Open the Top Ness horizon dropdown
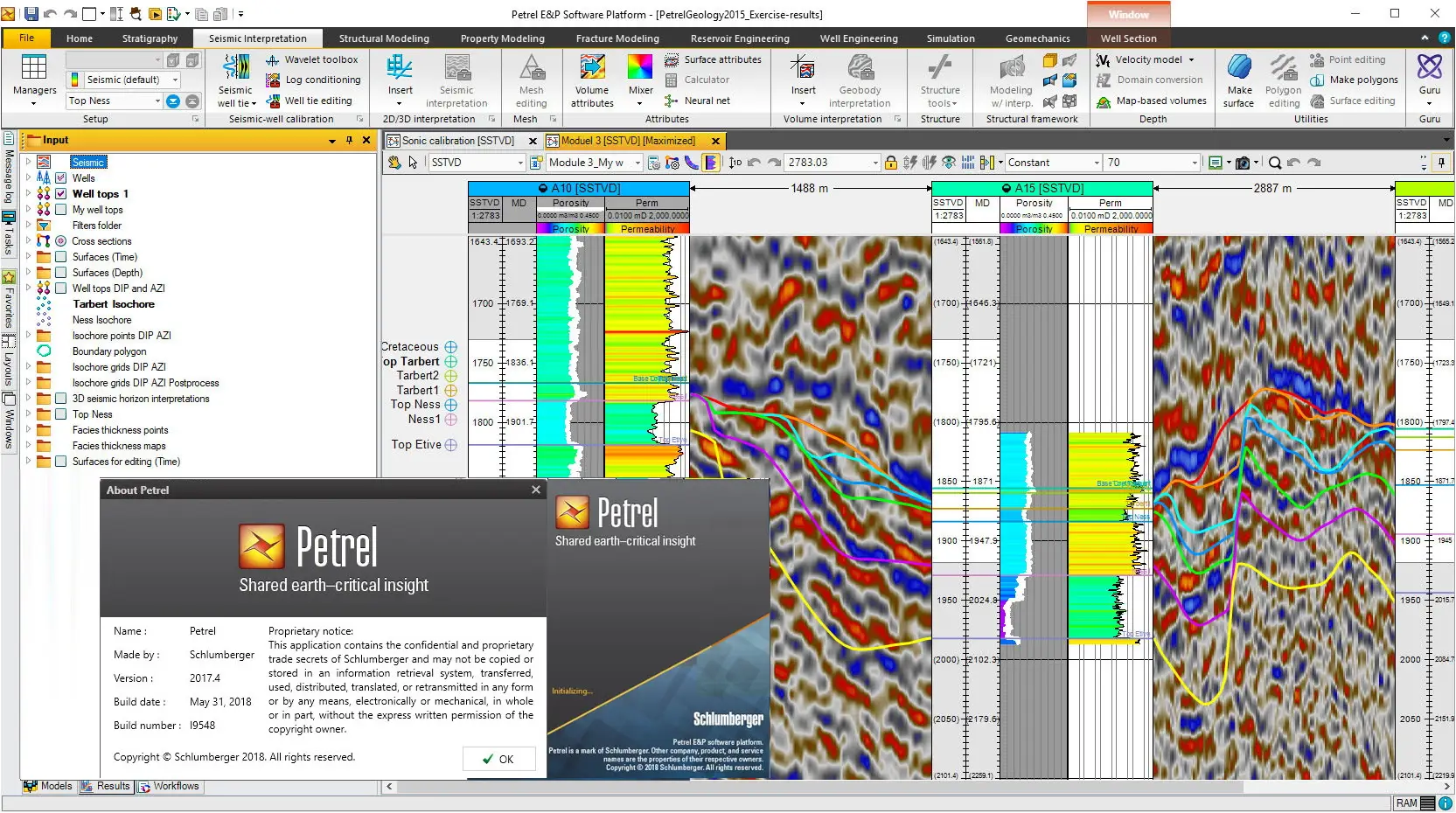This screenshot has height=813, width=1456. (x=157, y=101)
